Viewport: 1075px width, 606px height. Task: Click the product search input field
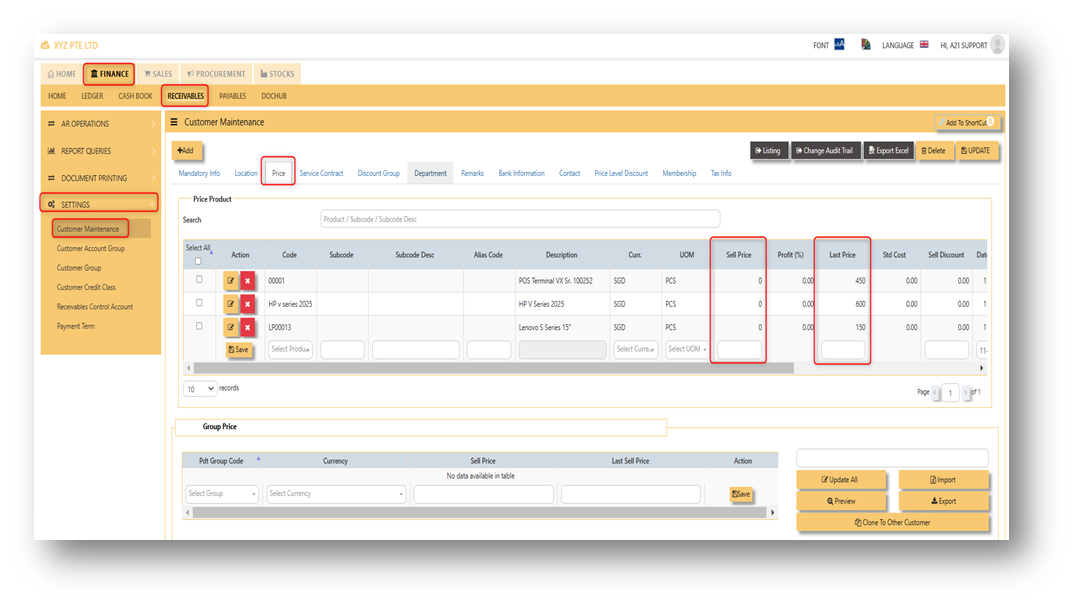[x=519, y=219]
